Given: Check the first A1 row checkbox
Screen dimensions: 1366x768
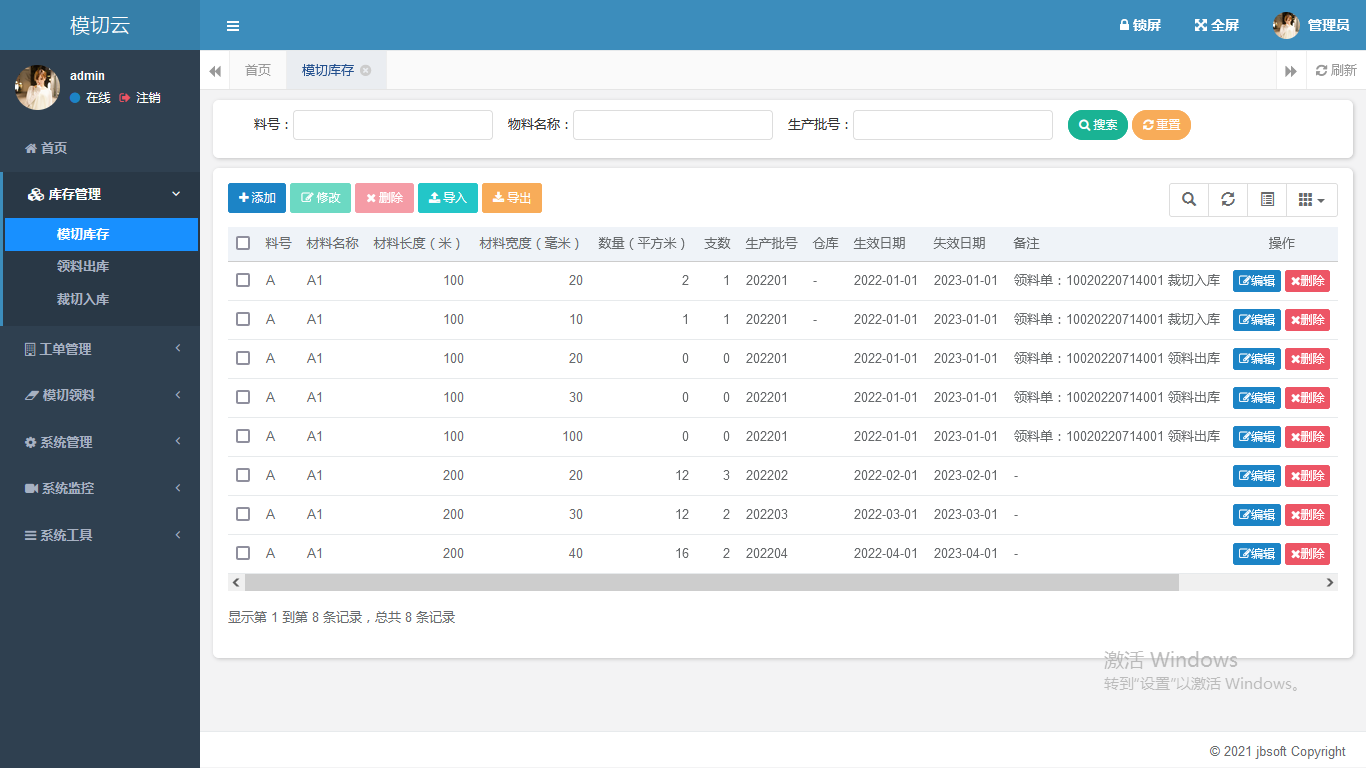Looking at the screenshot, I should click(x=243, y=280).
